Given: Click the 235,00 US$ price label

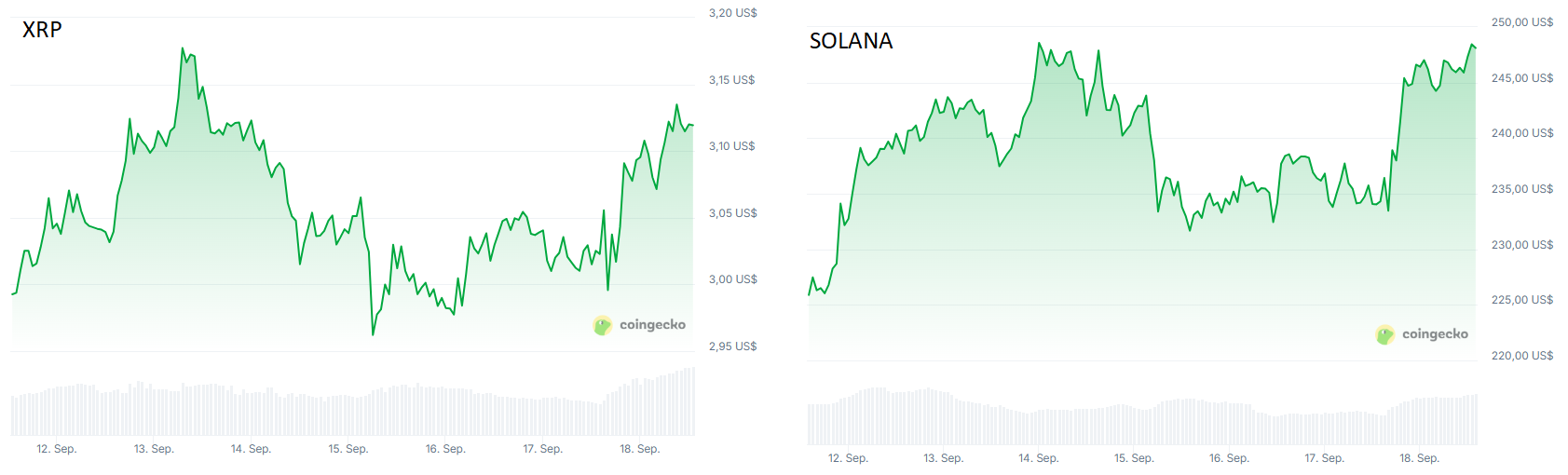Looking at the screenshot, I should tap(1522, 189).
